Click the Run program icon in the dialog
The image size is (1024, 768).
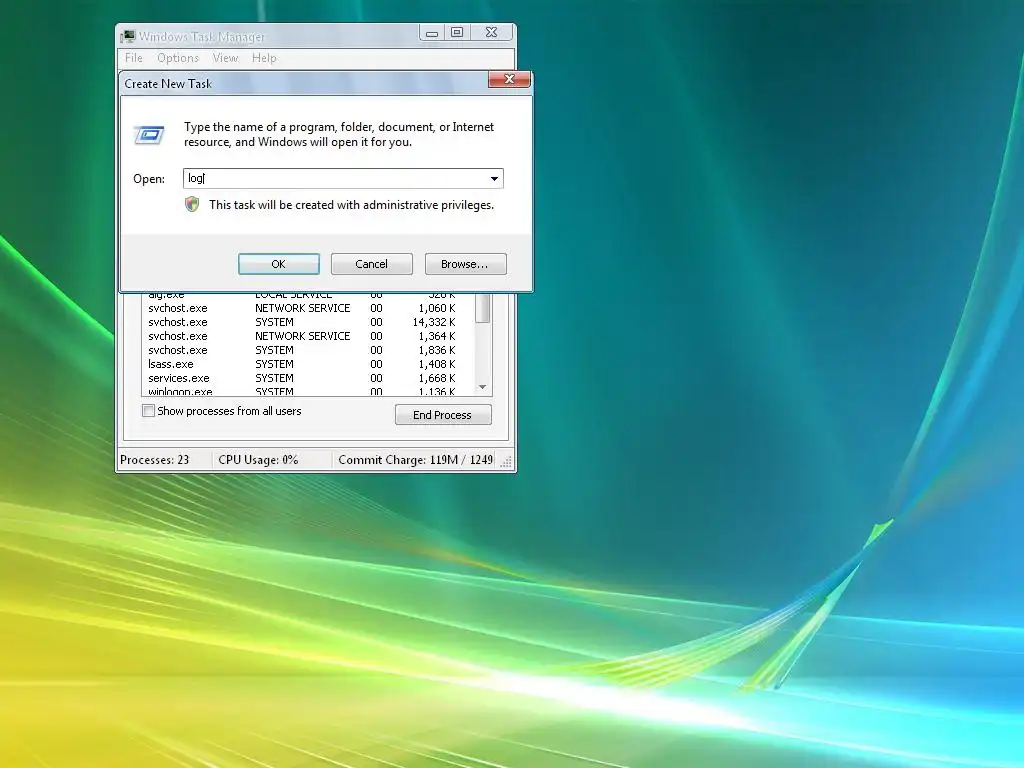pos(149,135)
